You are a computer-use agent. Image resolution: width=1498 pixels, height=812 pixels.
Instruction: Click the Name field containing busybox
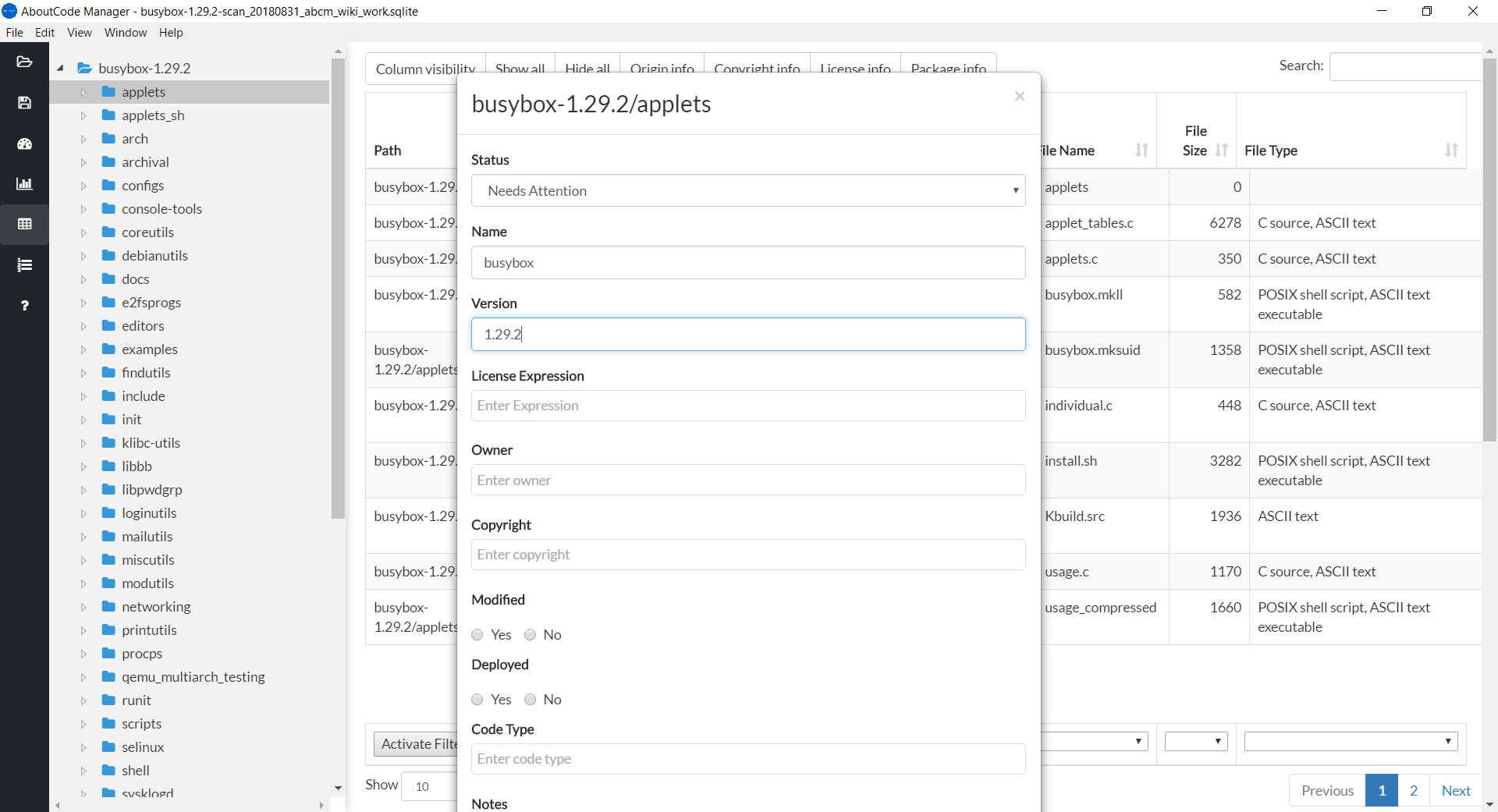(x=748, y=263)
